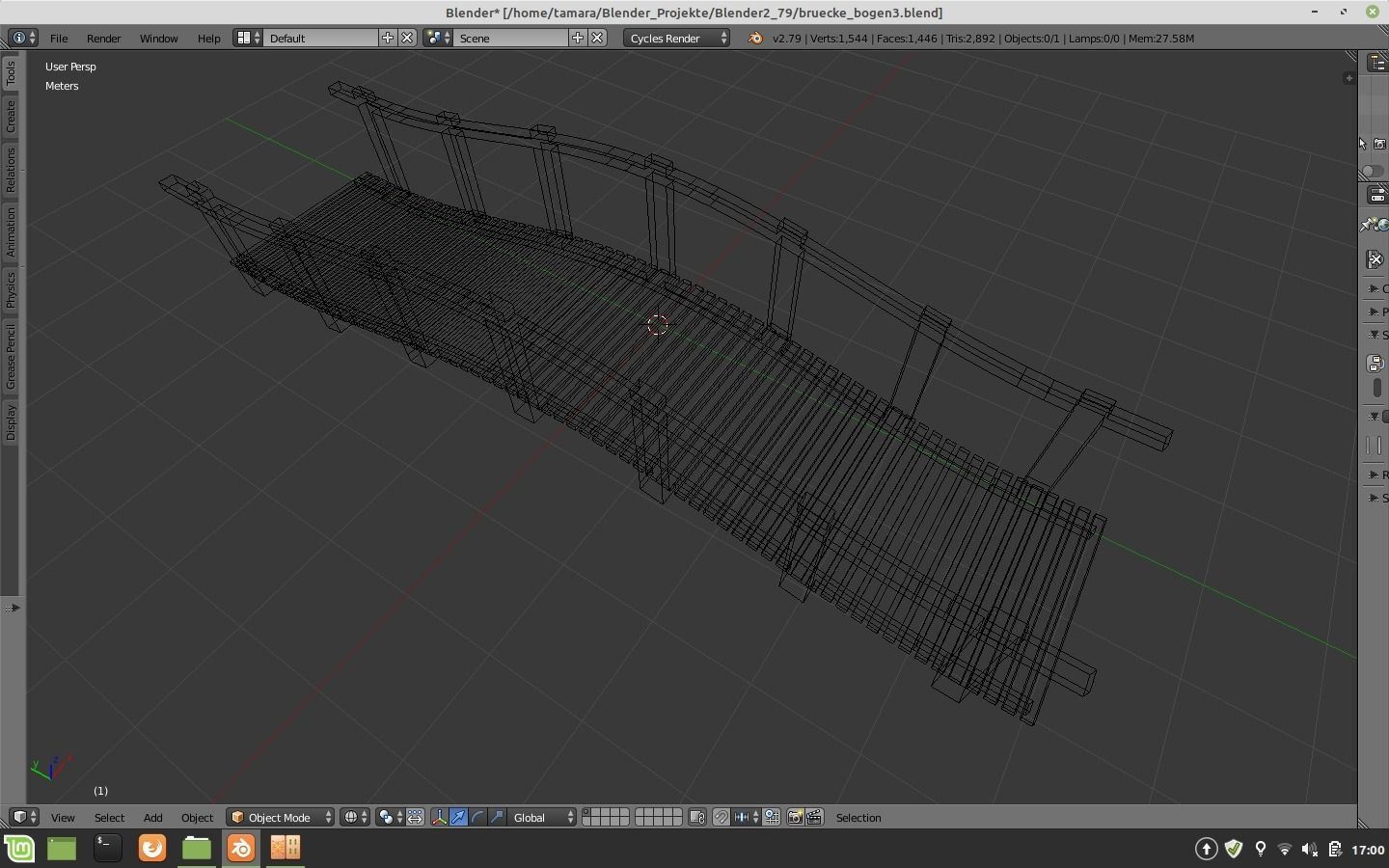The width and height of the screenshot is (1389, 868).
Task: Open the volume control in tray
Action: click(x=1309, y=849)
